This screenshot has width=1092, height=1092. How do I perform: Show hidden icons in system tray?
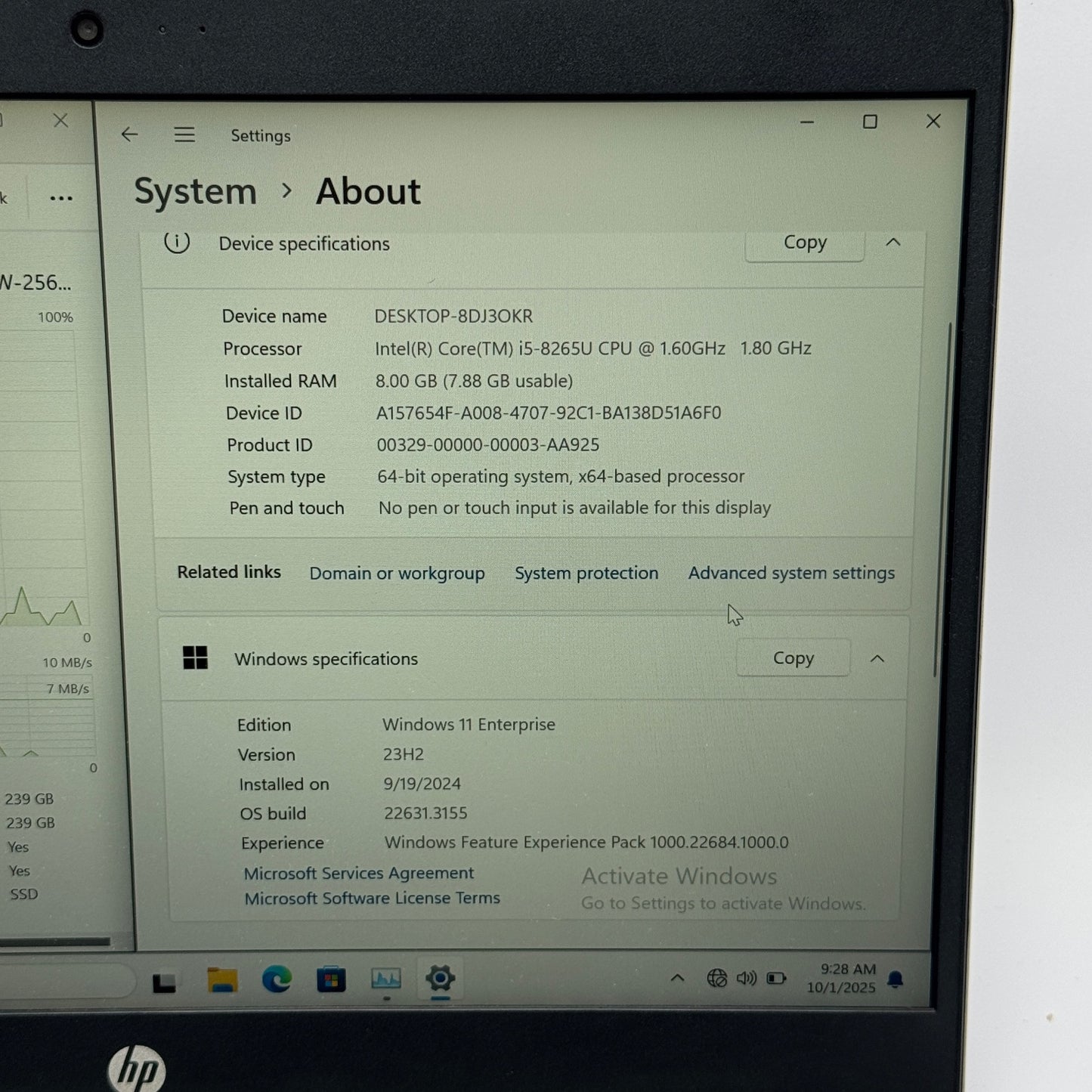(x=677, y=978)
